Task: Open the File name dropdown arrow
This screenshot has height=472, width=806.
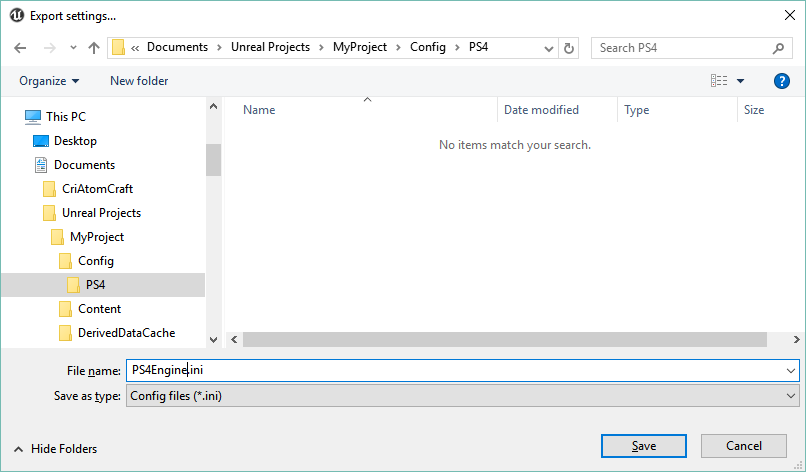Action: [791, 371]
